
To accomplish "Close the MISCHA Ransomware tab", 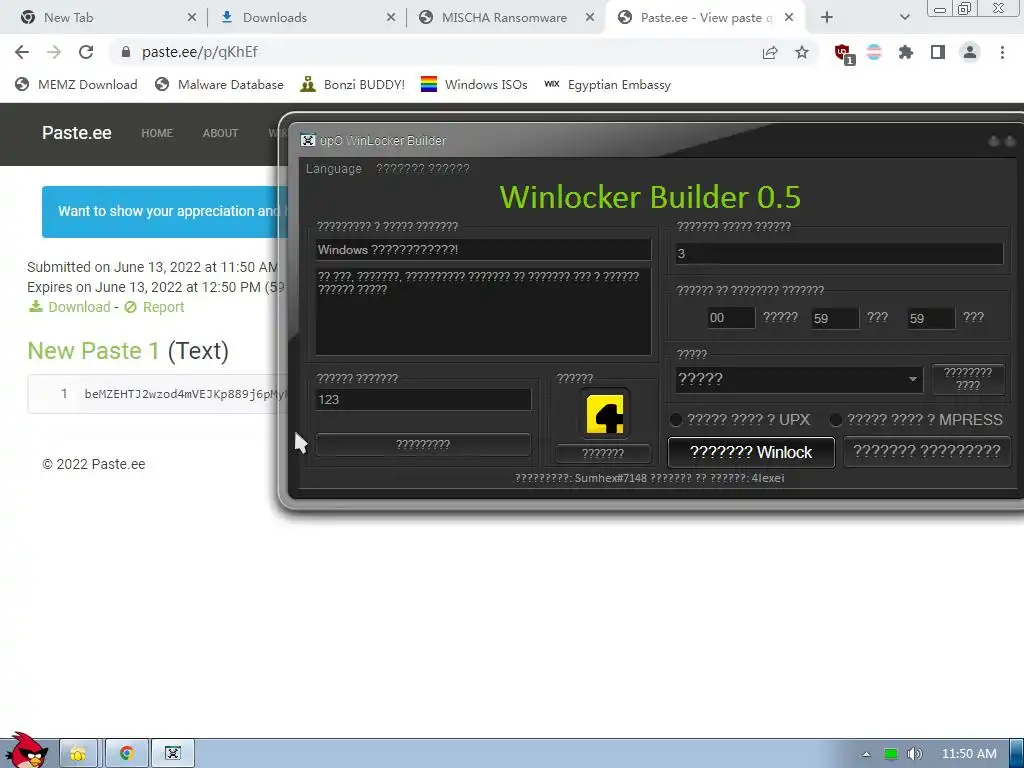I will tap(590, 18).
